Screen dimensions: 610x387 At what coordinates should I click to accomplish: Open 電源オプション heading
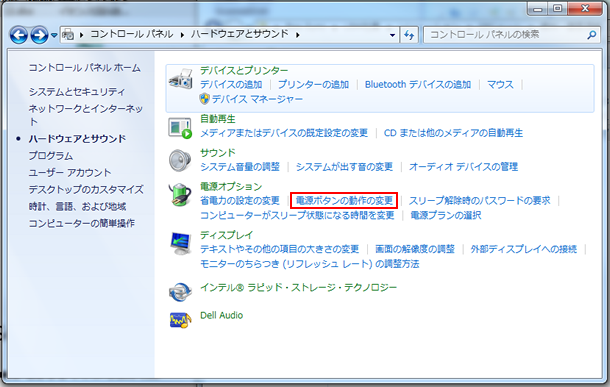(231, 187)
